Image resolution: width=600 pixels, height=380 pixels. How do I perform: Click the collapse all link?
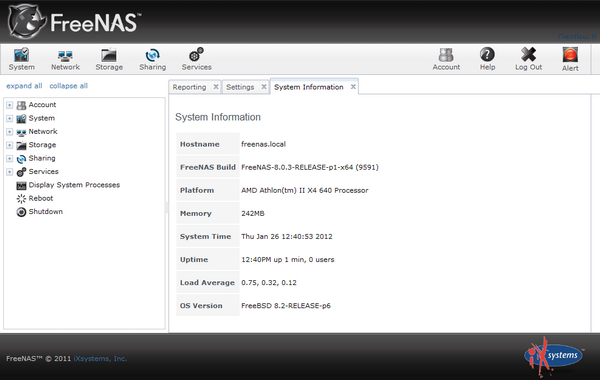pyautogui.click(x=68, y=86)
